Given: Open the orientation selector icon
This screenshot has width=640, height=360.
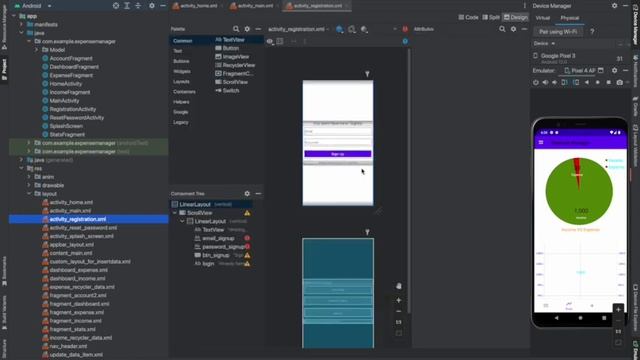Looking at the screenshot, I should [x=352, y=29].
